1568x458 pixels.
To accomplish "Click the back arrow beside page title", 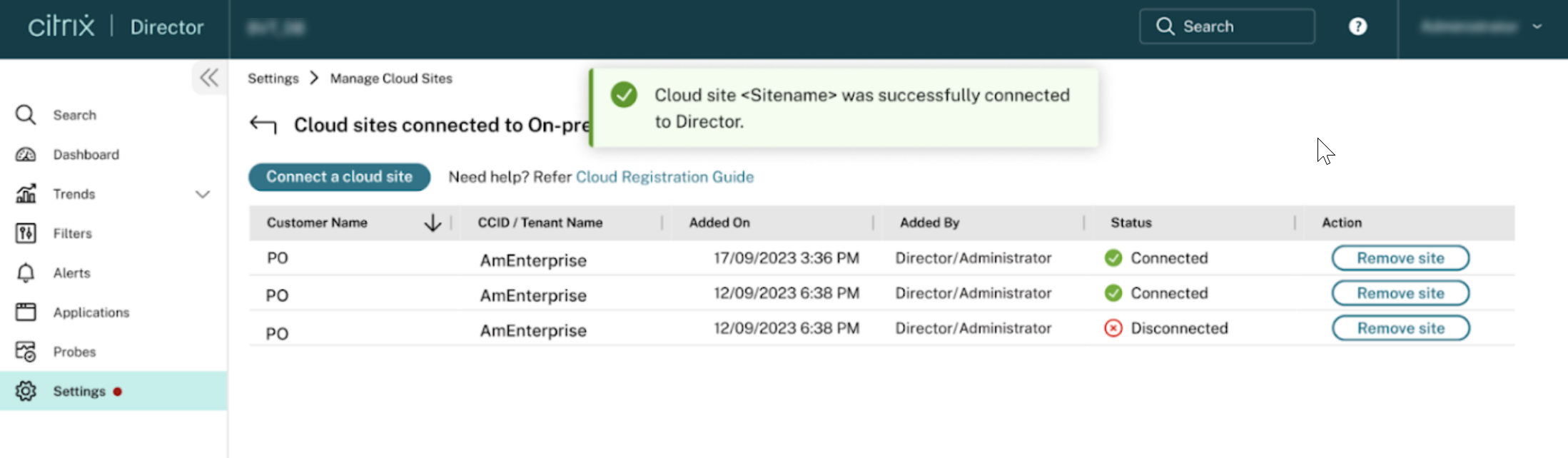I will [x=263, y=125].
